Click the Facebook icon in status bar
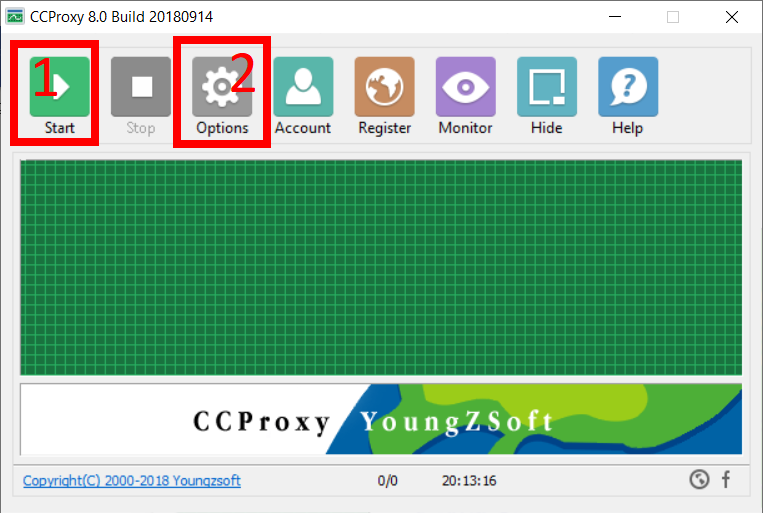 point(726,479)
